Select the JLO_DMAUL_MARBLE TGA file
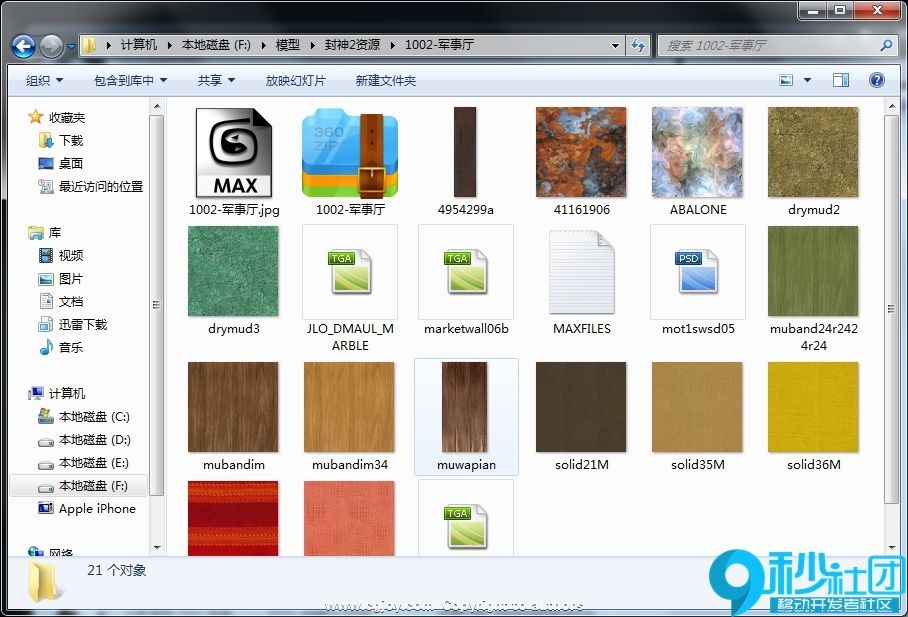 click(x=350, y=271)
